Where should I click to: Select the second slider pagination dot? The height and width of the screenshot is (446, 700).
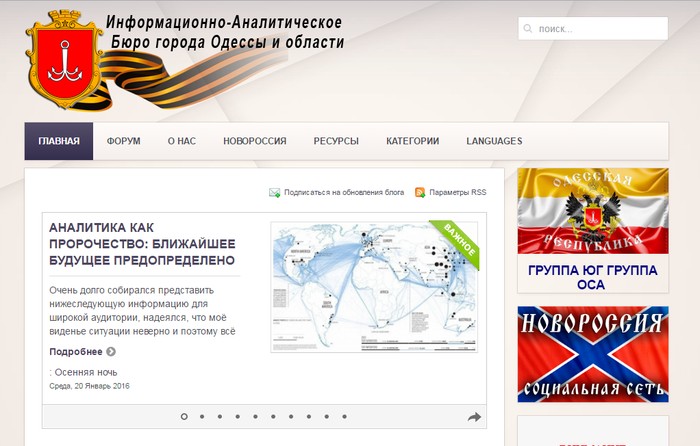pos(202,417)
